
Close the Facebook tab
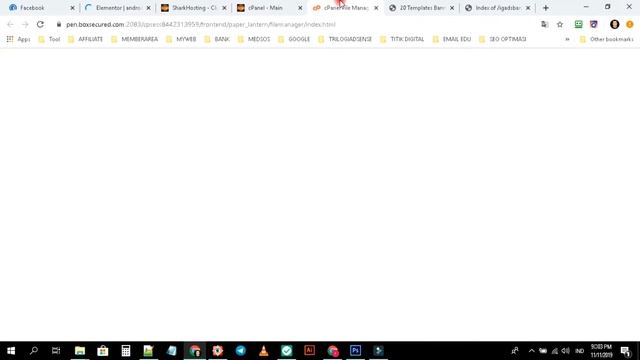tap(73, 8)
